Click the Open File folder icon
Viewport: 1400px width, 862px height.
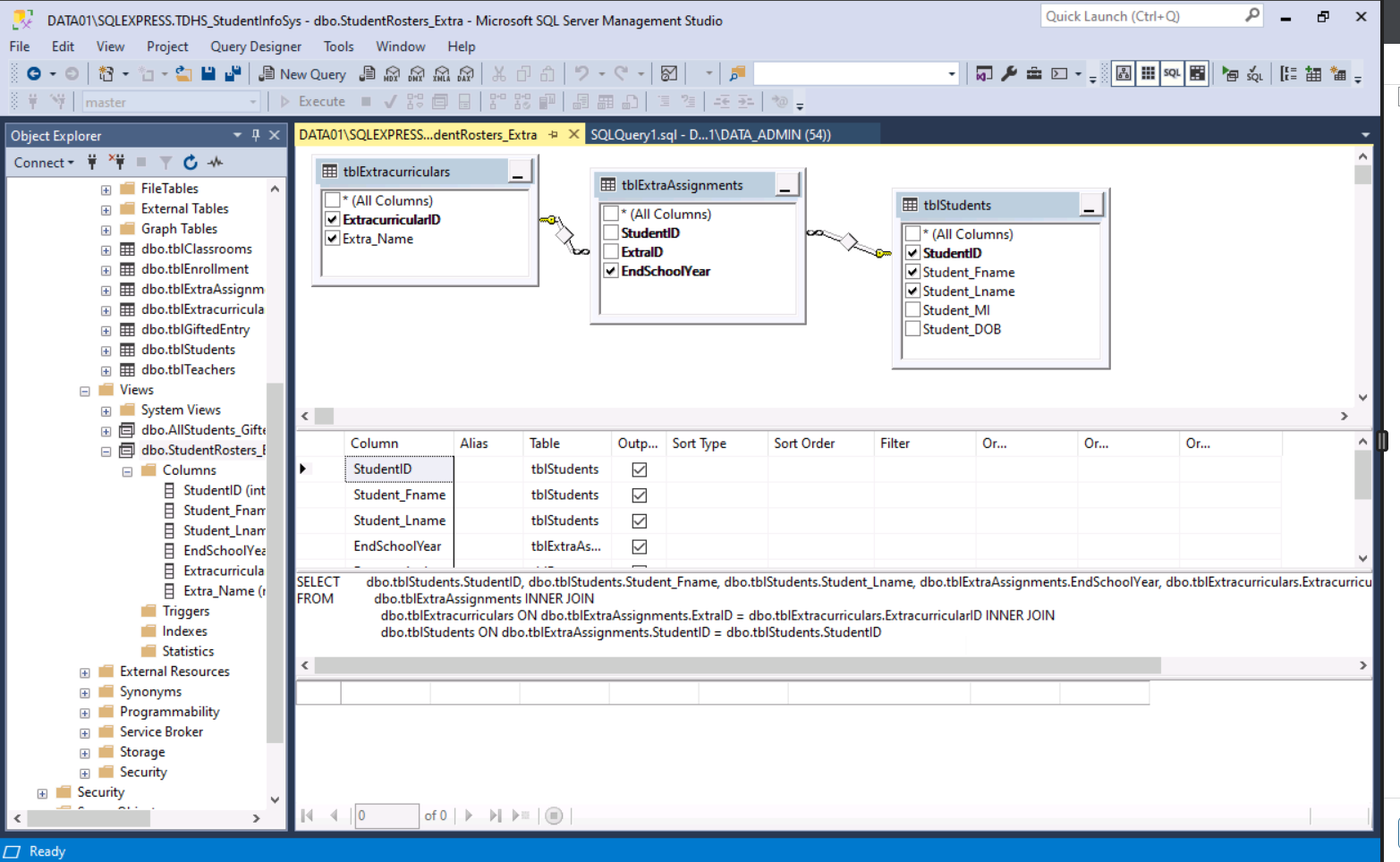183,74
